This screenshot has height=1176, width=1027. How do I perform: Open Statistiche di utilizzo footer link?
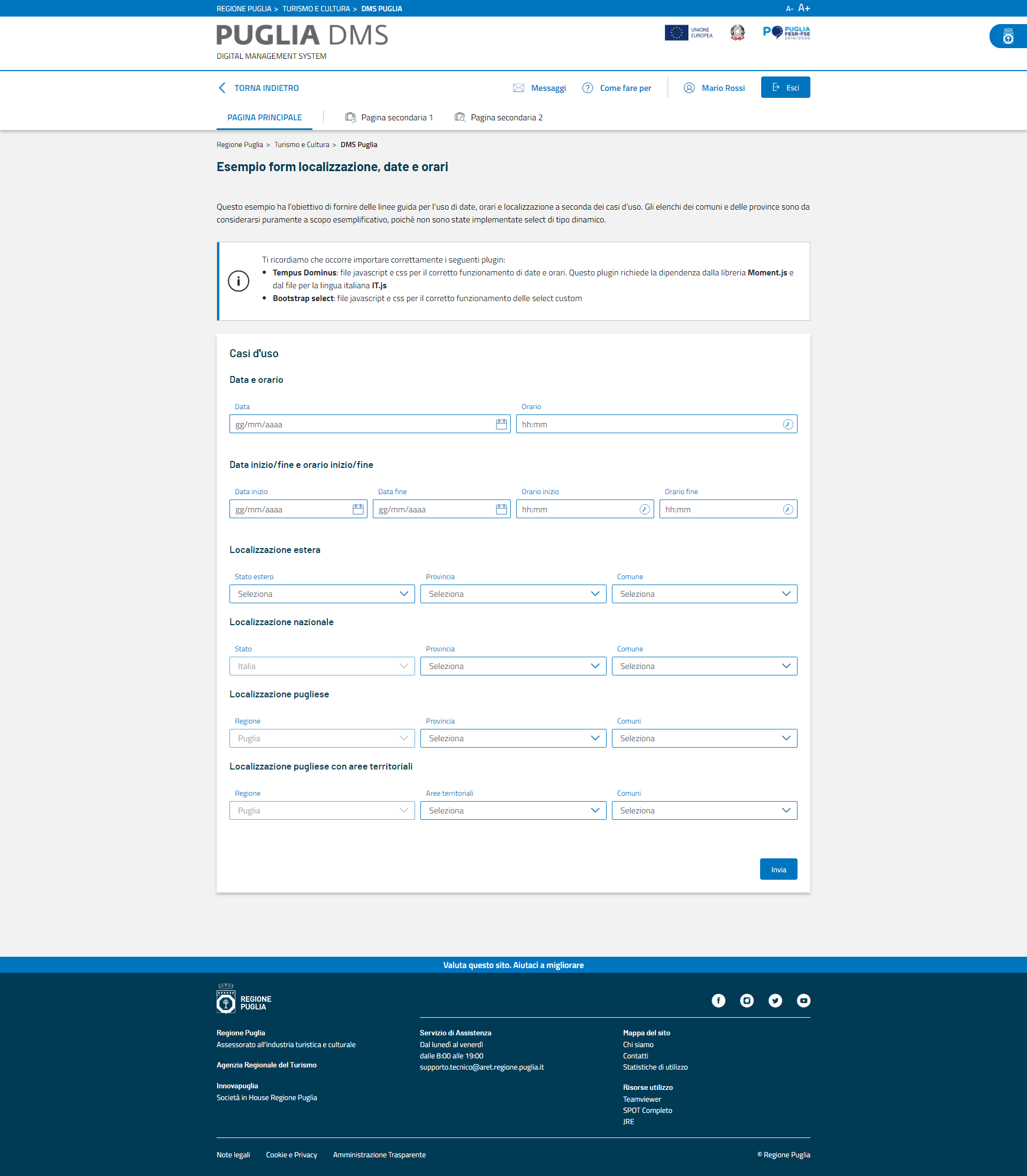pyautogui.click(x=655, y=1067)
